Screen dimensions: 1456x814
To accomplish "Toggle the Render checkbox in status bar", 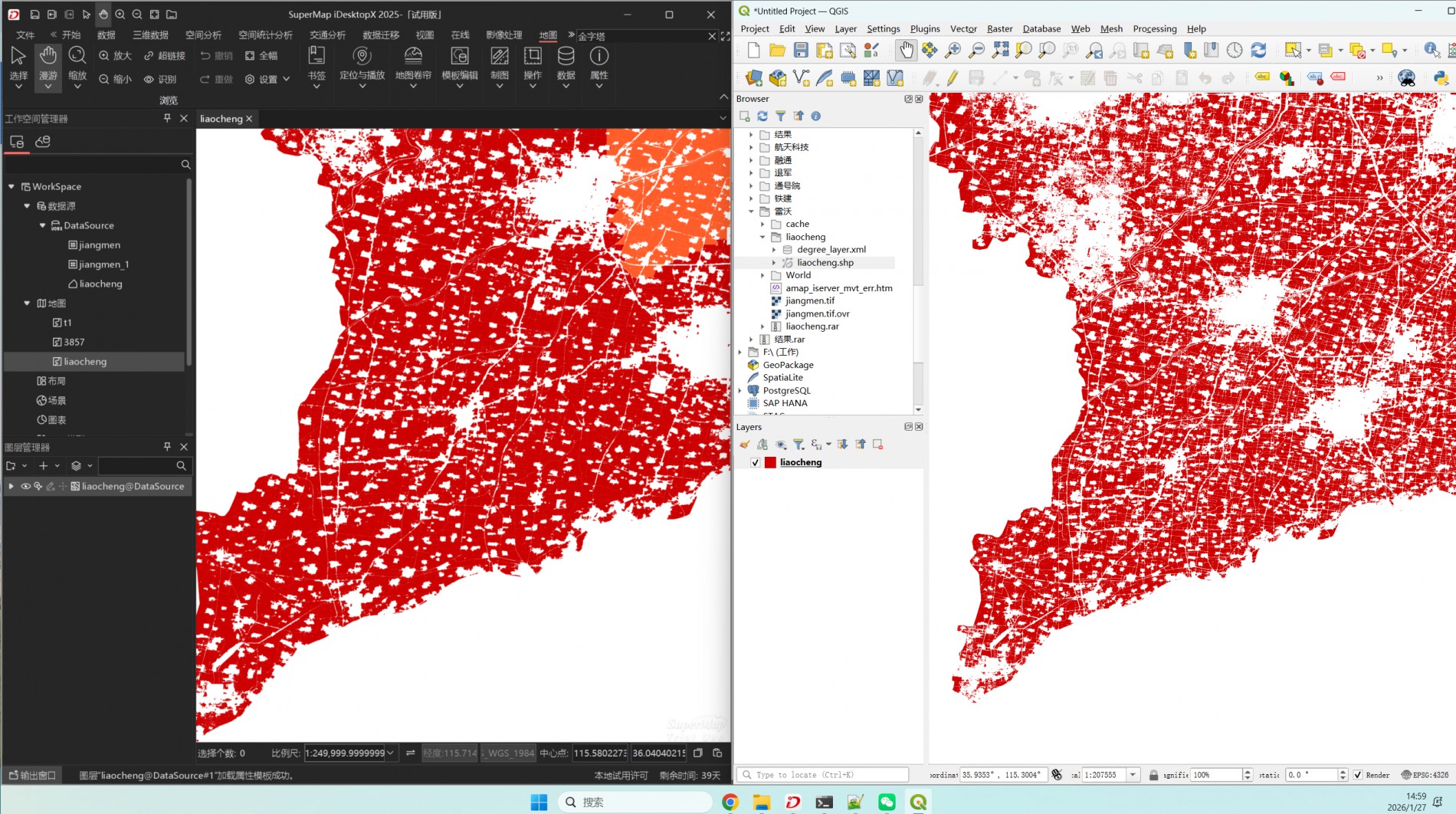I will pos(1358,775).
